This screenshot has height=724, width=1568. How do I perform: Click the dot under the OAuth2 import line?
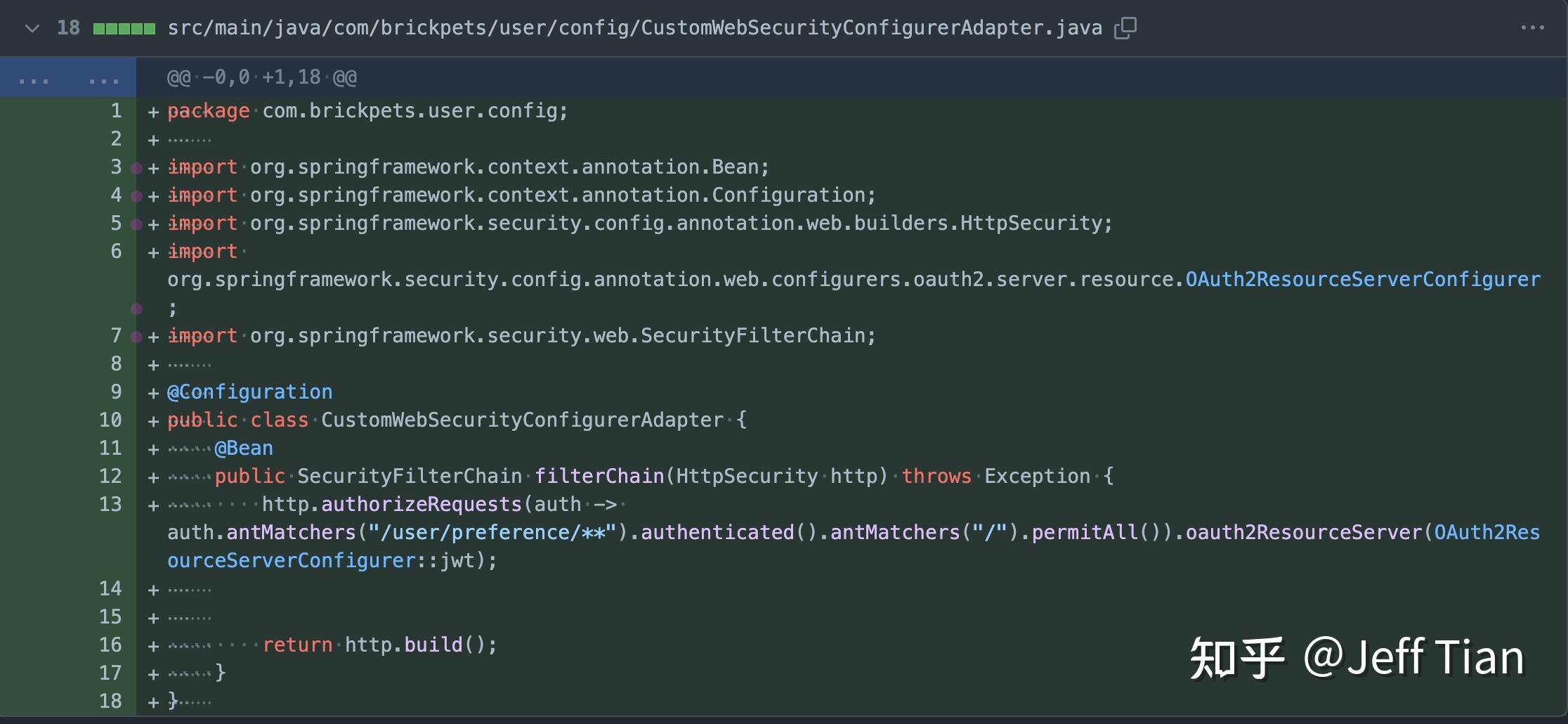pos(136,307)
